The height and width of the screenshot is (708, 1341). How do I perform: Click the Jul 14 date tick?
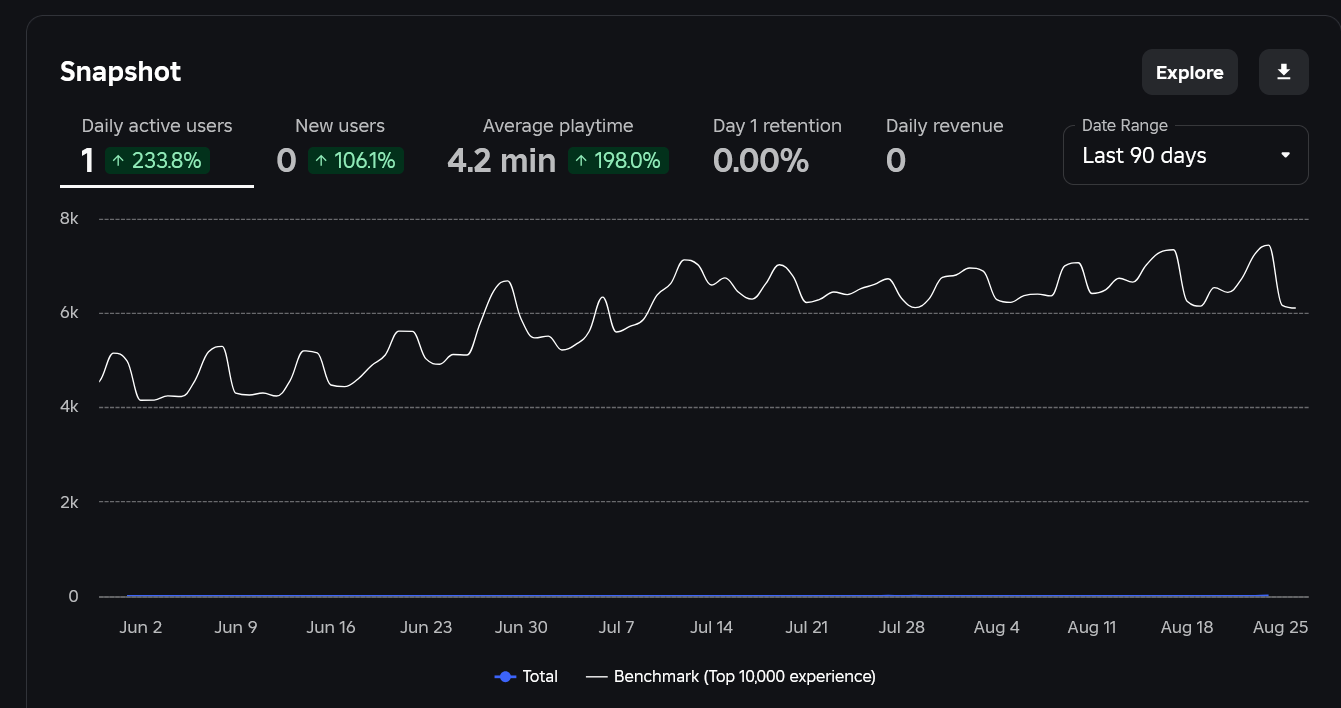711,628
